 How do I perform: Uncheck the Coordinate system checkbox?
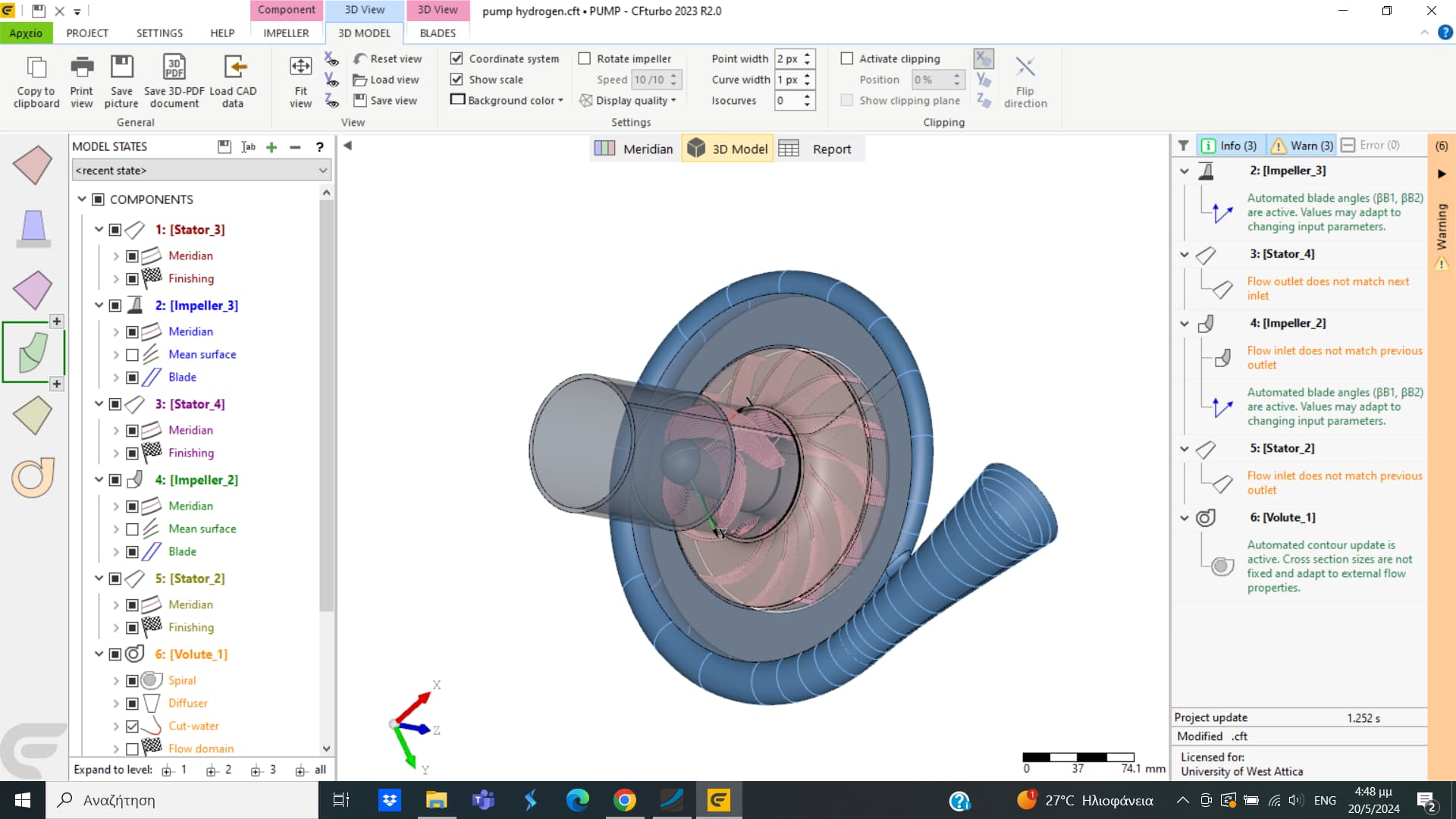coord(457,58)
